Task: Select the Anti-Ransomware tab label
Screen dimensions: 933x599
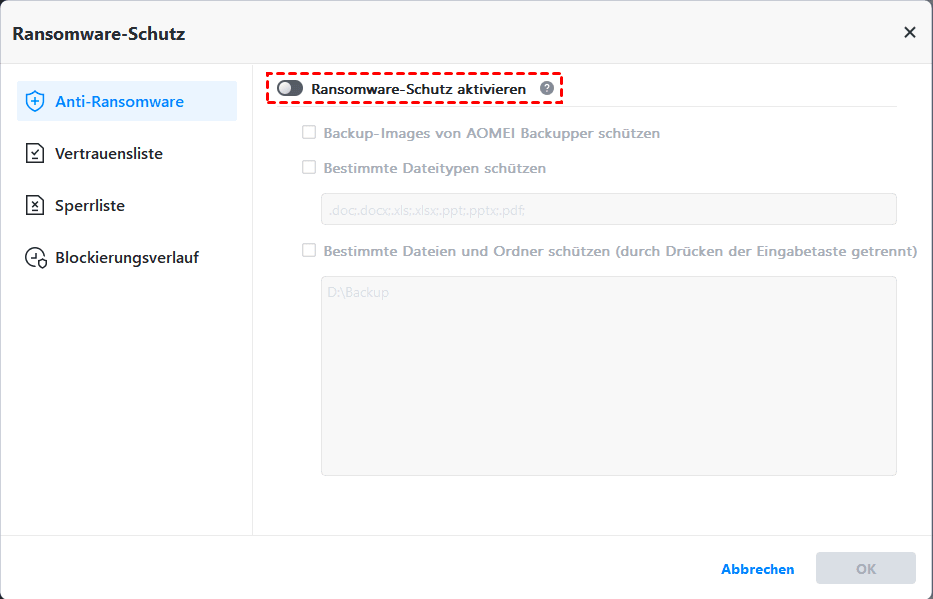Action: [x=119, y=101]
